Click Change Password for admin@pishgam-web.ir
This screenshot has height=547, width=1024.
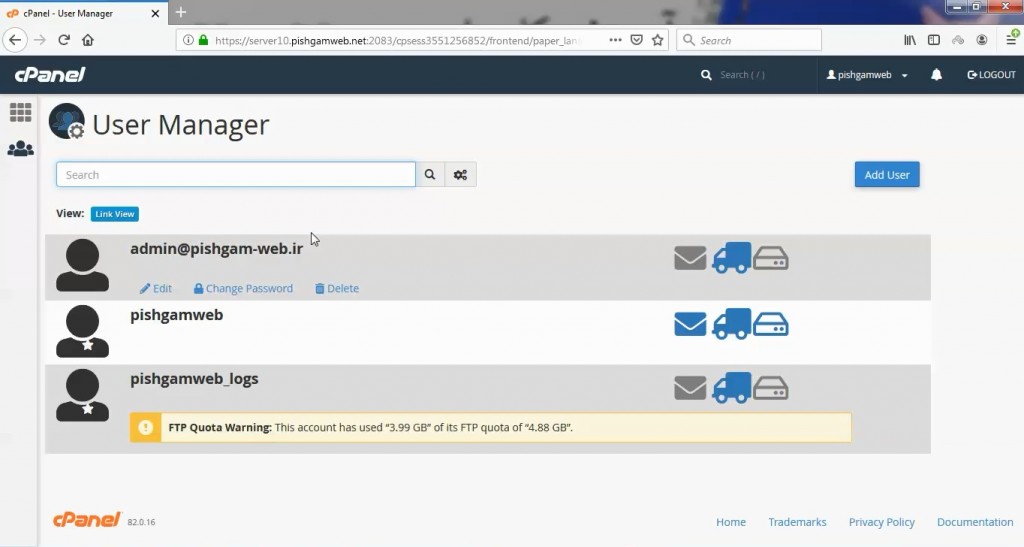[x=243, y=289]
